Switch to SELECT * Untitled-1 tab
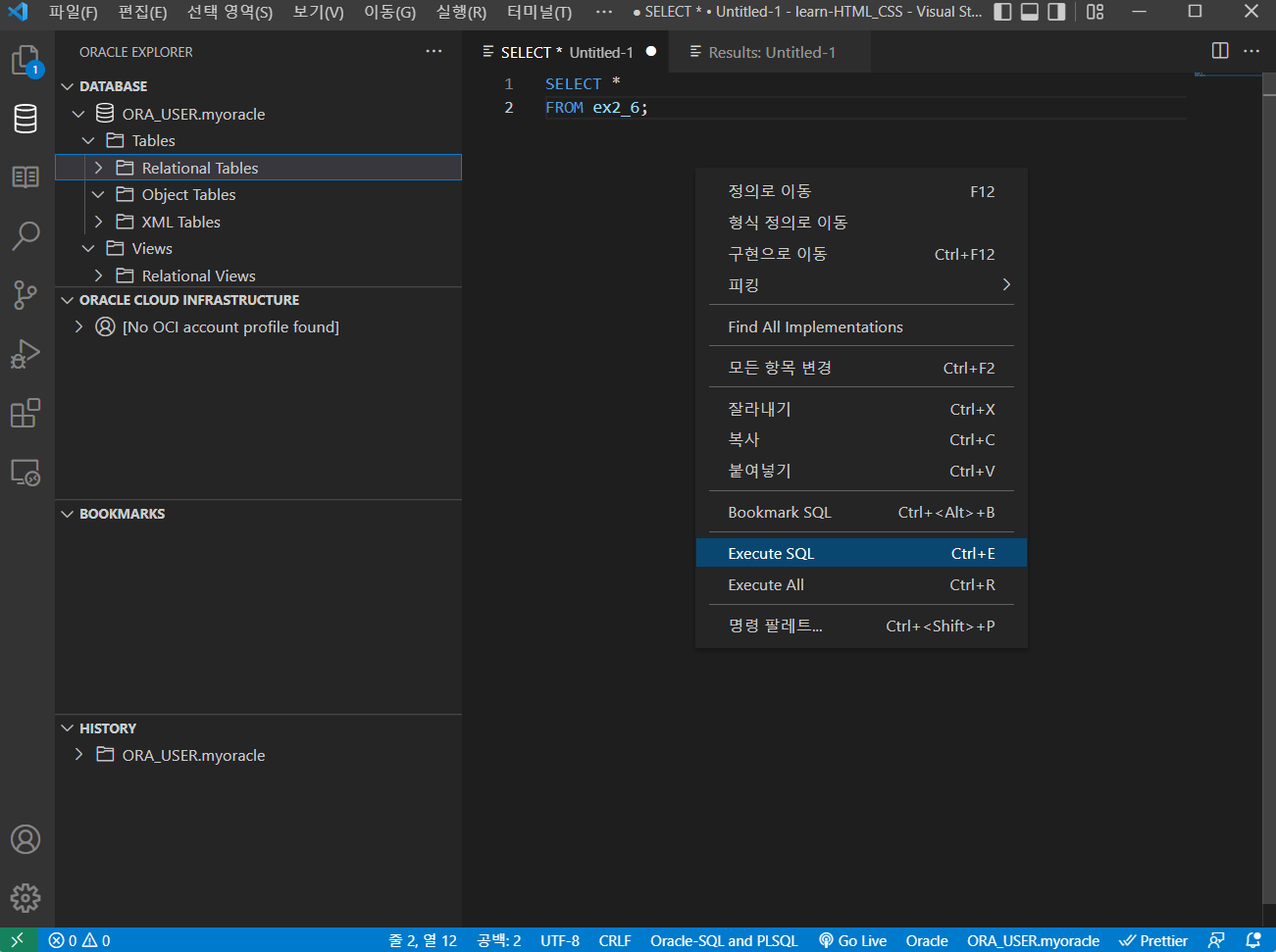 [566, 52]
